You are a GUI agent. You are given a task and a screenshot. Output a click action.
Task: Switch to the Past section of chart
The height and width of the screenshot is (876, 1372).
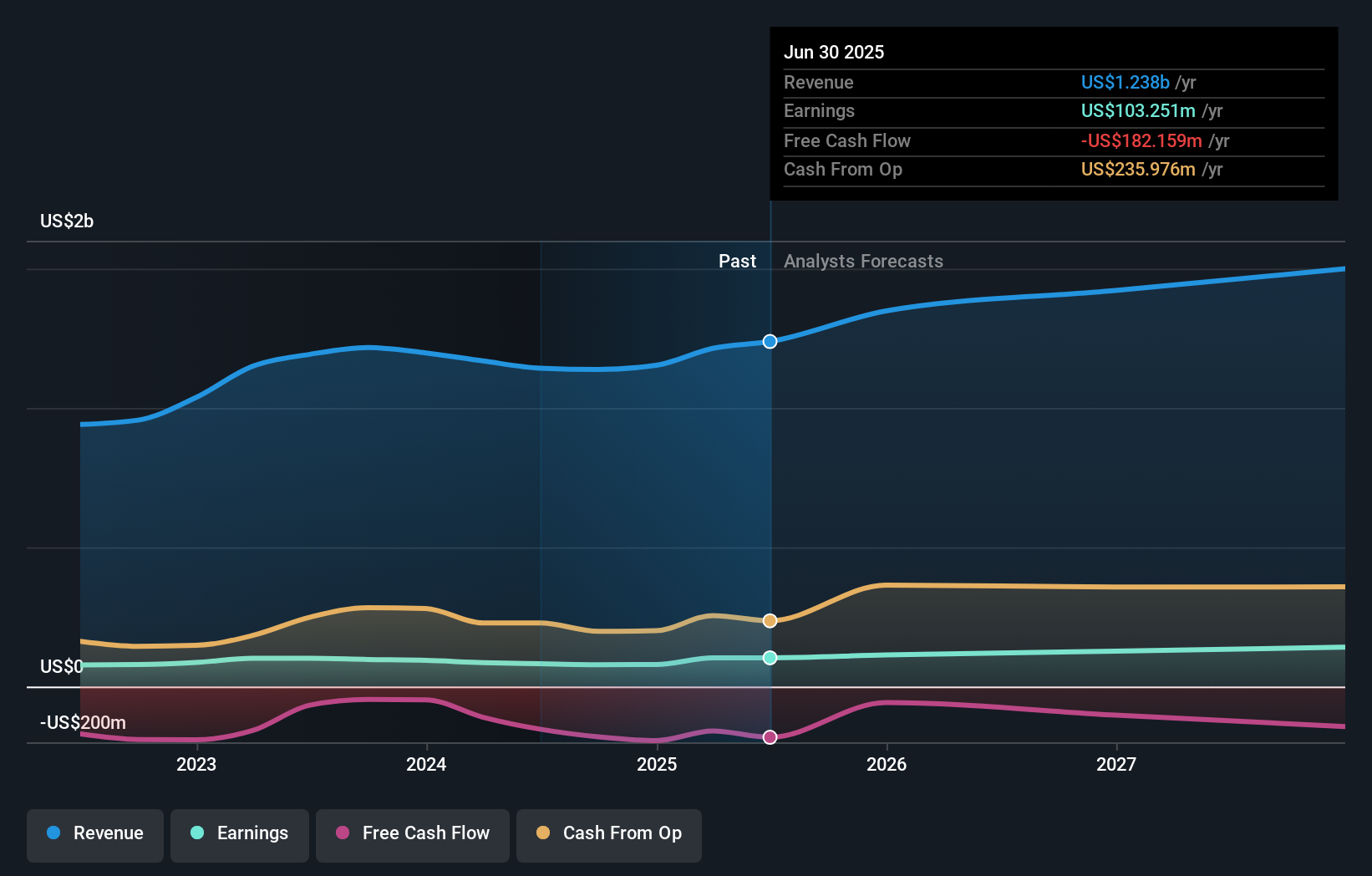tap(737, 261)
